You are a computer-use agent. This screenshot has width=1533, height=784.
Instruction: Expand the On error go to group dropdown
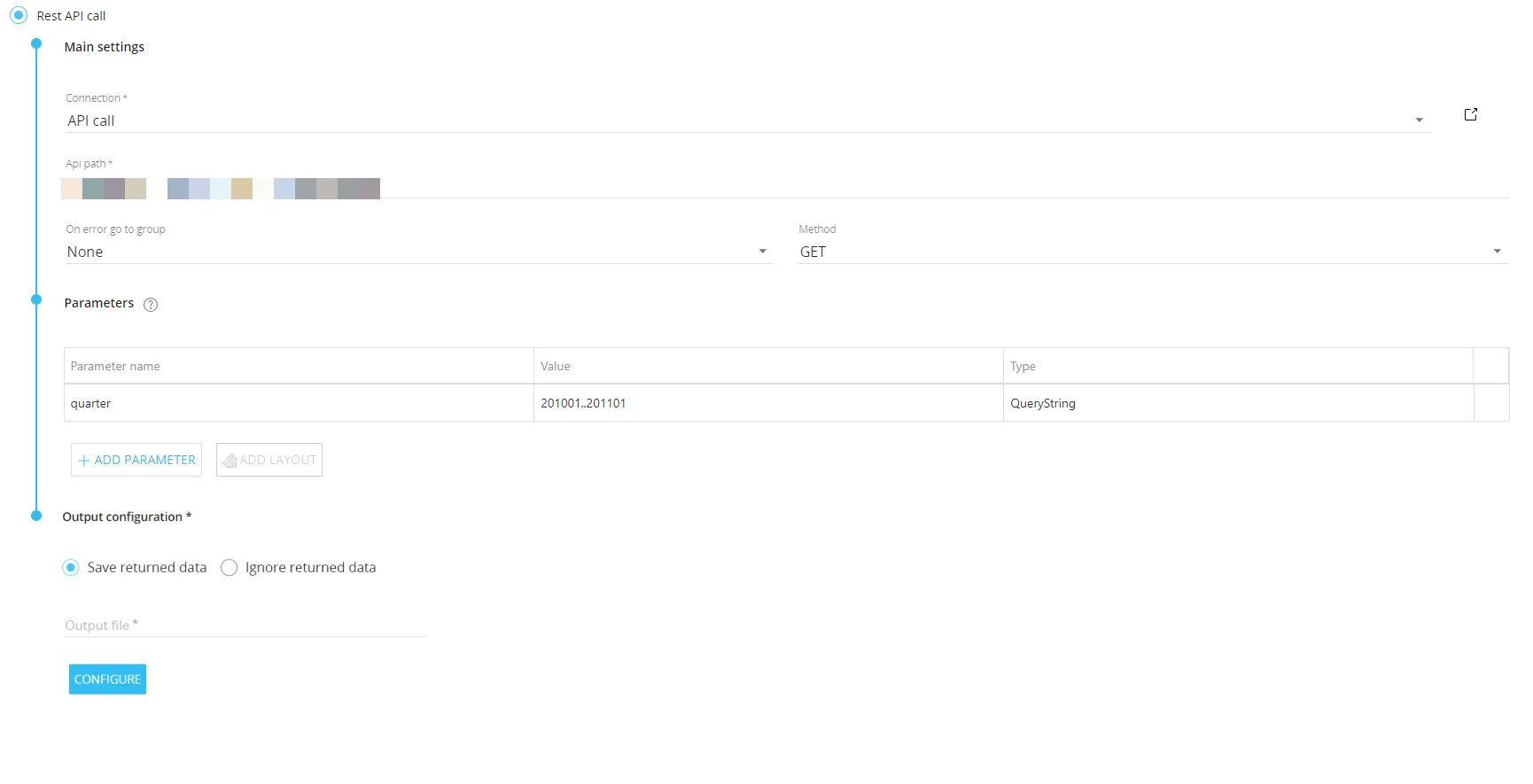click(416, 252)
